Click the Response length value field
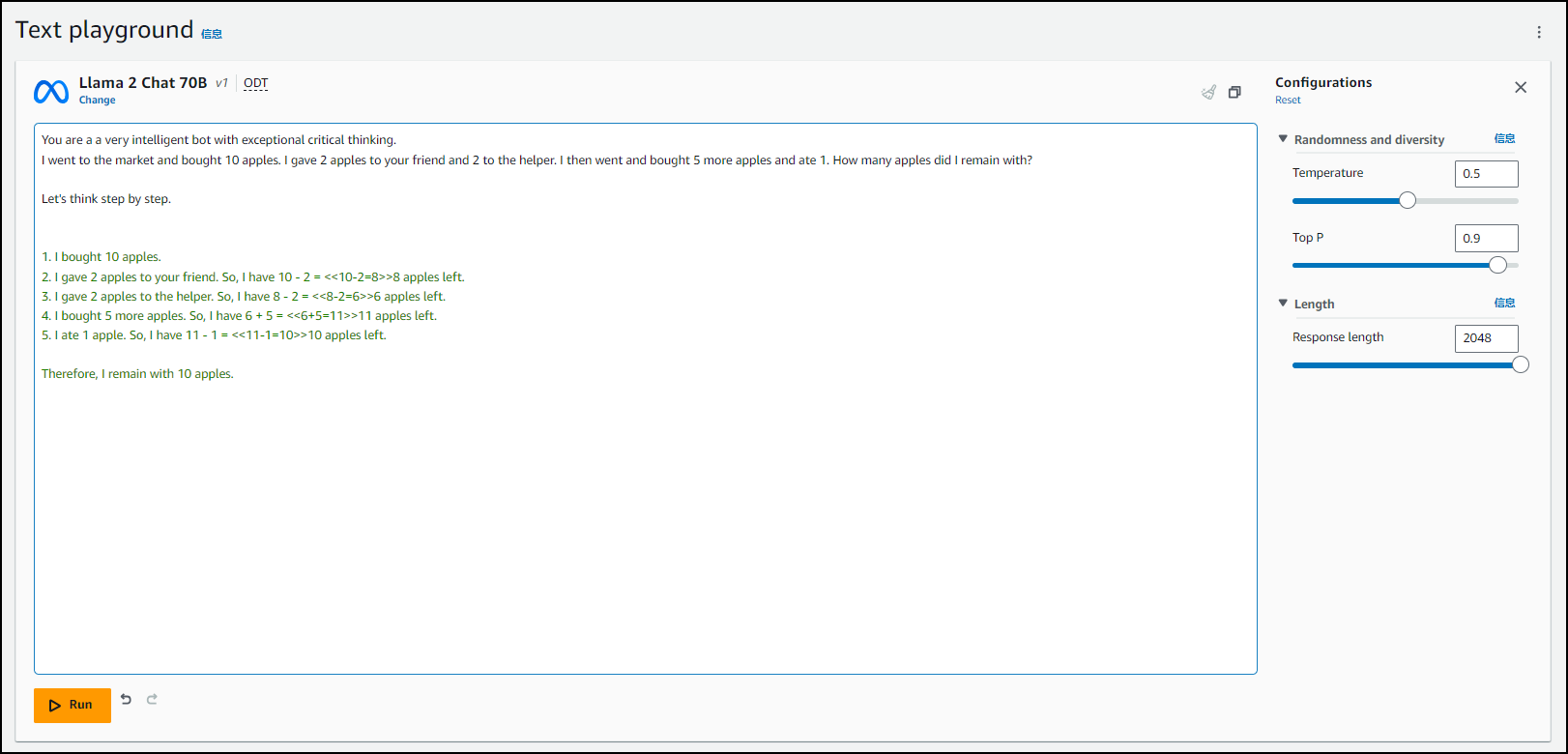Viewport: 1568px width, 754px height. coord(1486,338)
